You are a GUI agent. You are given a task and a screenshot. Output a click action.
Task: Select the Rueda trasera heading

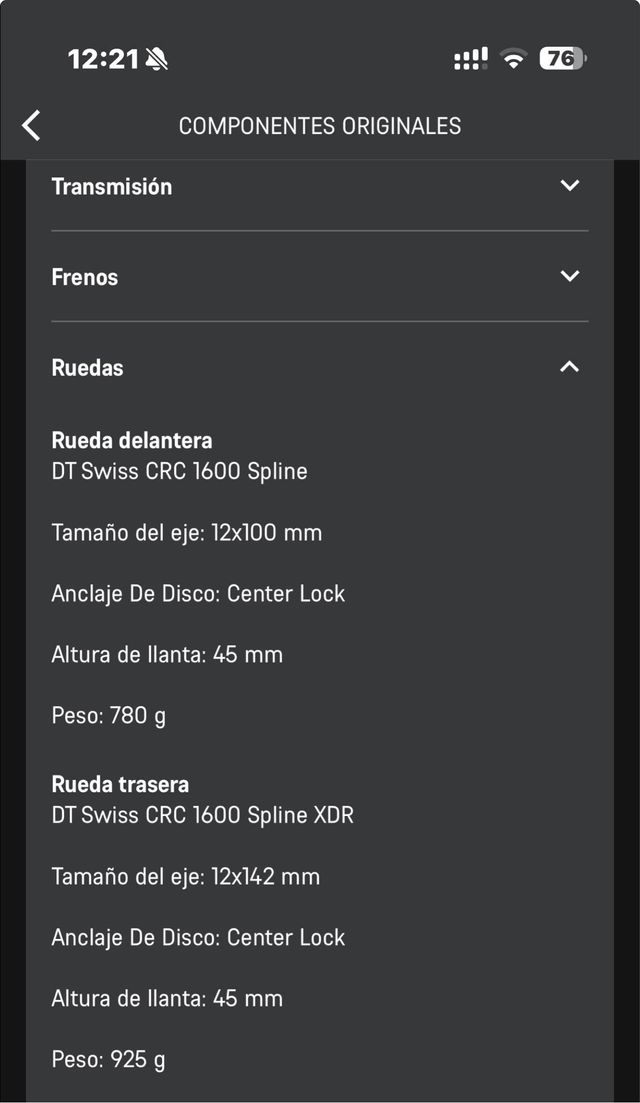[120, 785]
